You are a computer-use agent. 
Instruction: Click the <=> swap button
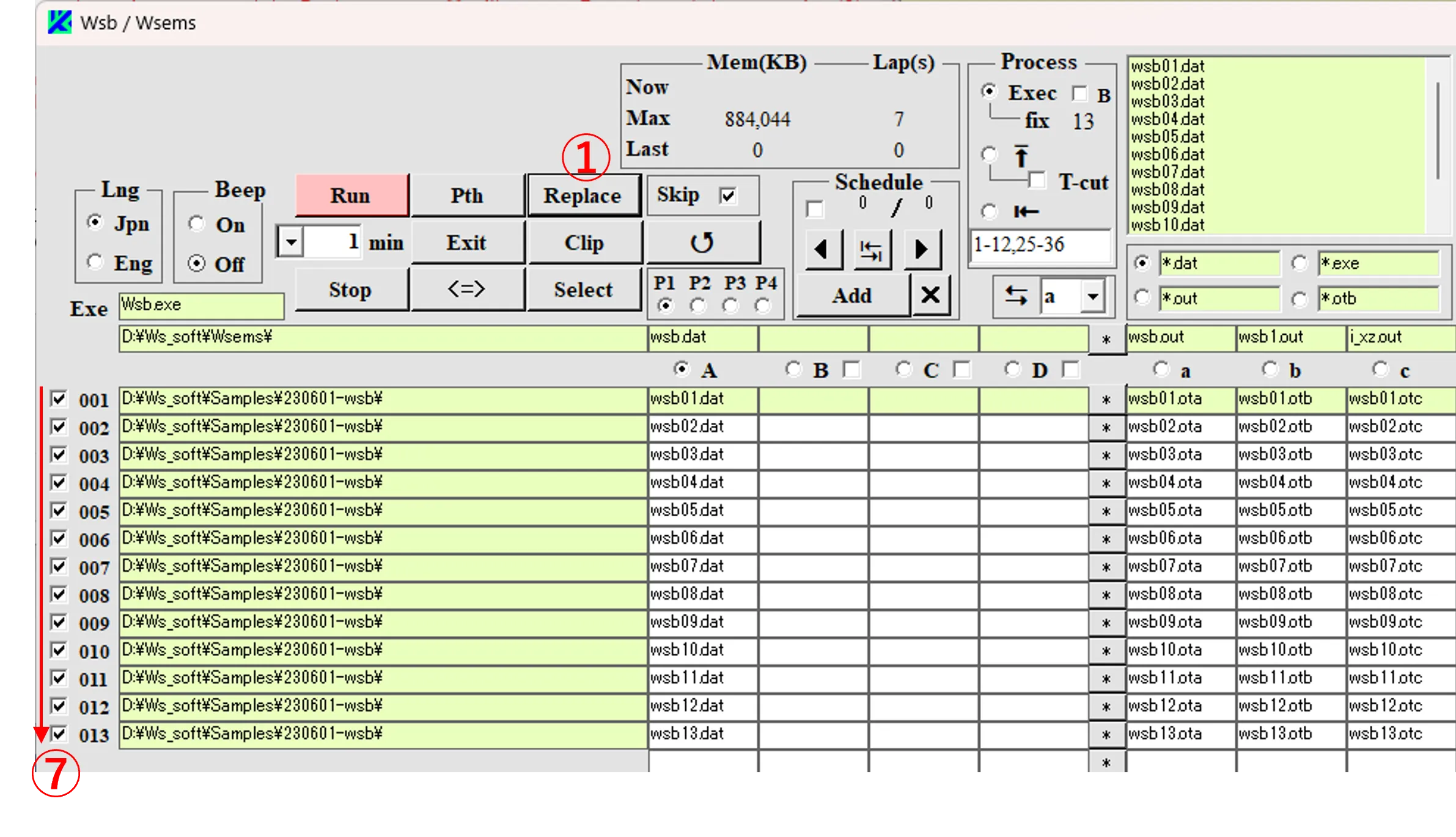(x=466, y=289)
